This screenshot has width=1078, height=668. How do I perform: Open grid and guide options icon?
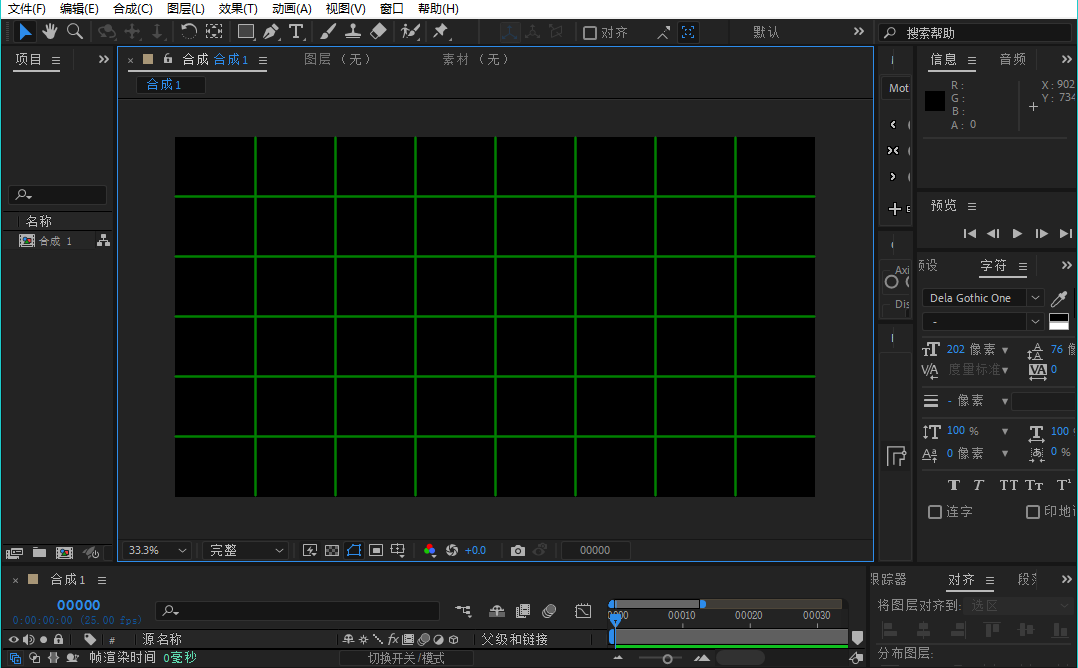coord(397,550)
